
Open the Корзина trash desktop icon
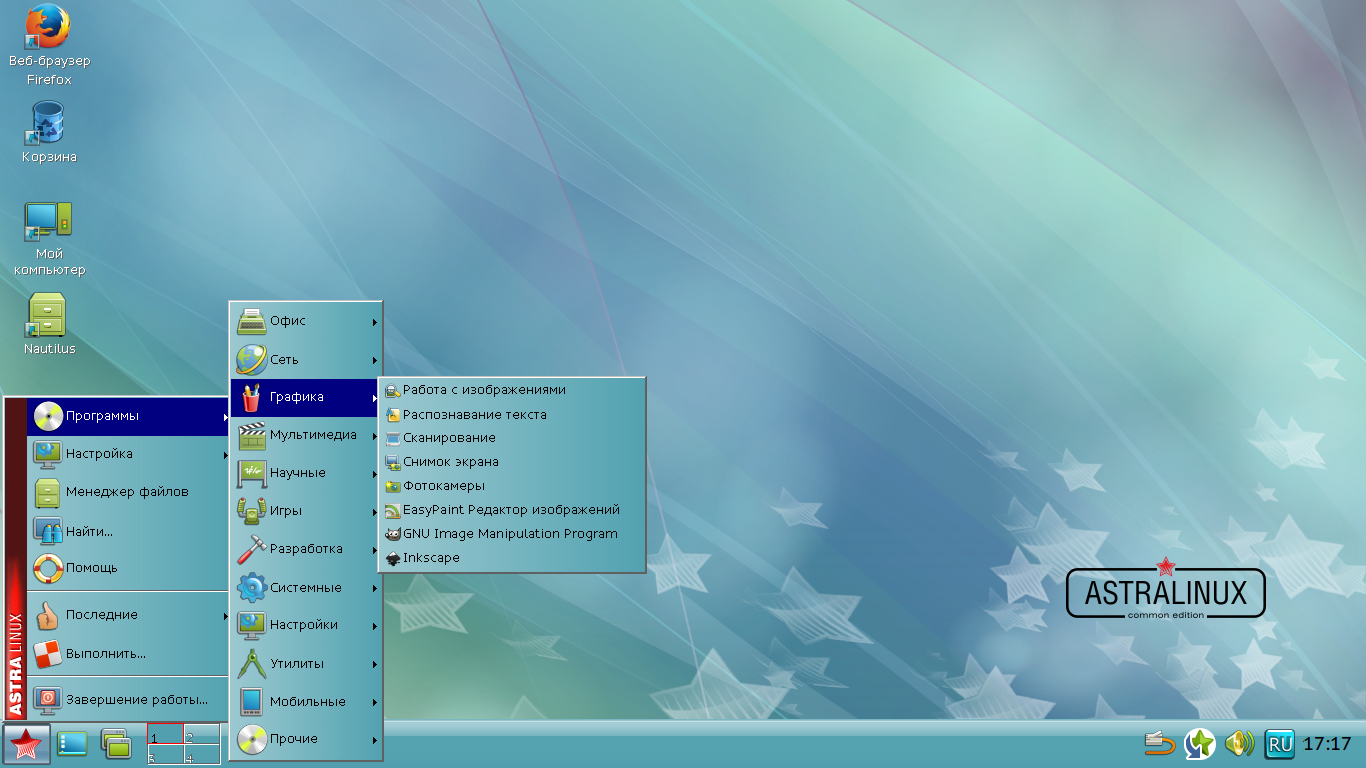pyautogui.click(x=48, y=124)
